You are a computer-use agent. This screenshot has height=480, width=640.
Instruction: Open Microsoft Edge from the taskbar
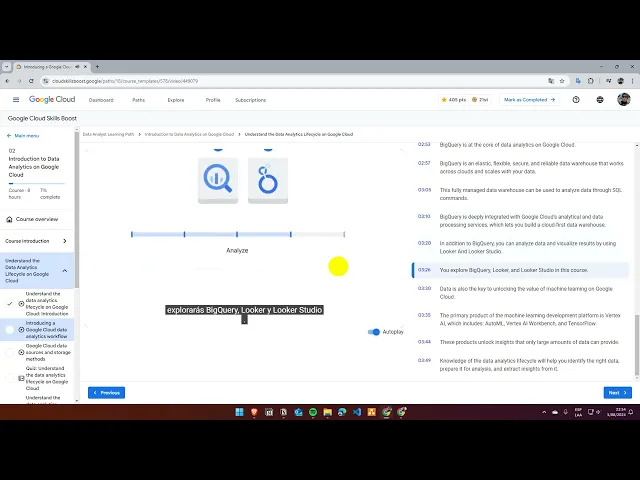pos(342,412)
